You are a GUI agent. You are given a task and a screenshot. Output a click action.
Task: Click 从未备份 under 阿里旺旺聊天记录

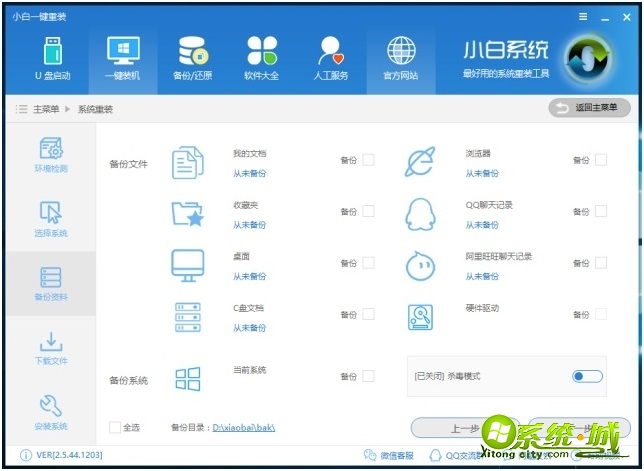pos(482,276)
